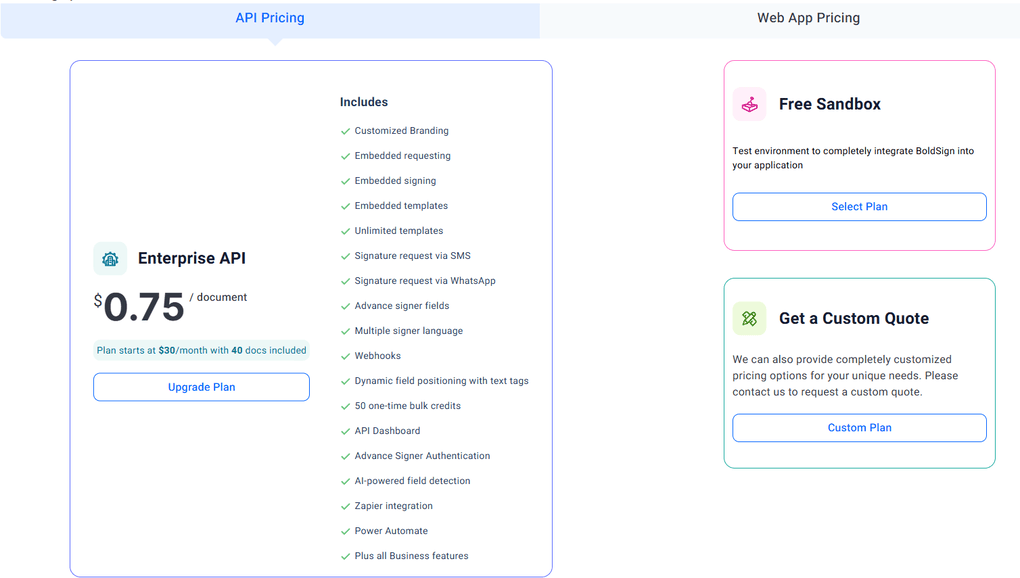Click Select Plan under Free Sandbox

coord(858,207)
